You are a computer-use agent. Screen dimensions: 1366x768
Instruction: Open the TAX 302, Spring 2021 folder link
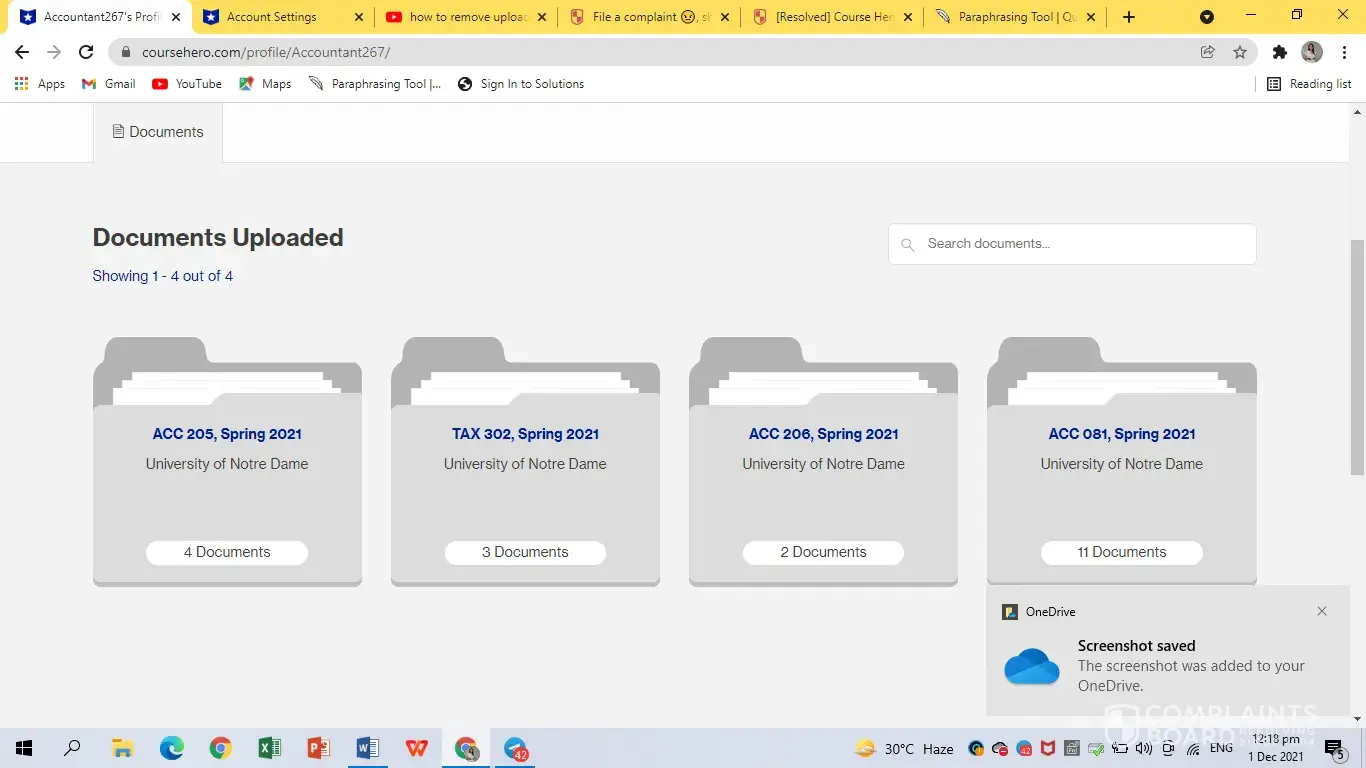[525, 434]
